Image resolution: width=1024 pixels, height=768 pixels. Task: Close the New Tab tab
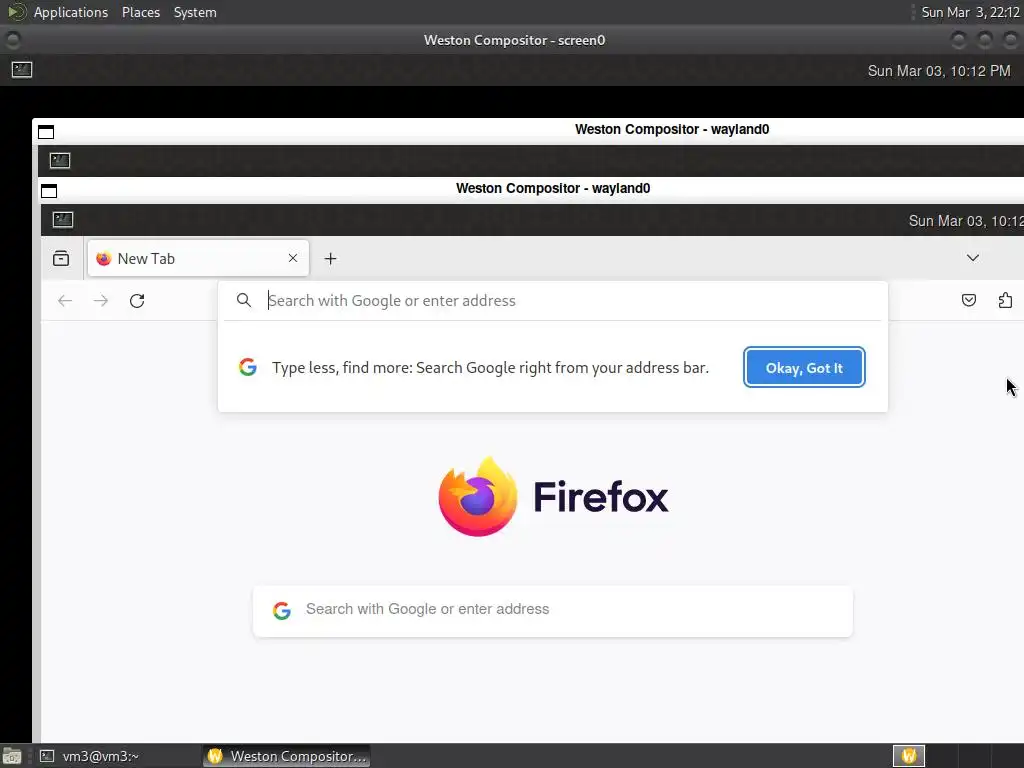[293, 258]
